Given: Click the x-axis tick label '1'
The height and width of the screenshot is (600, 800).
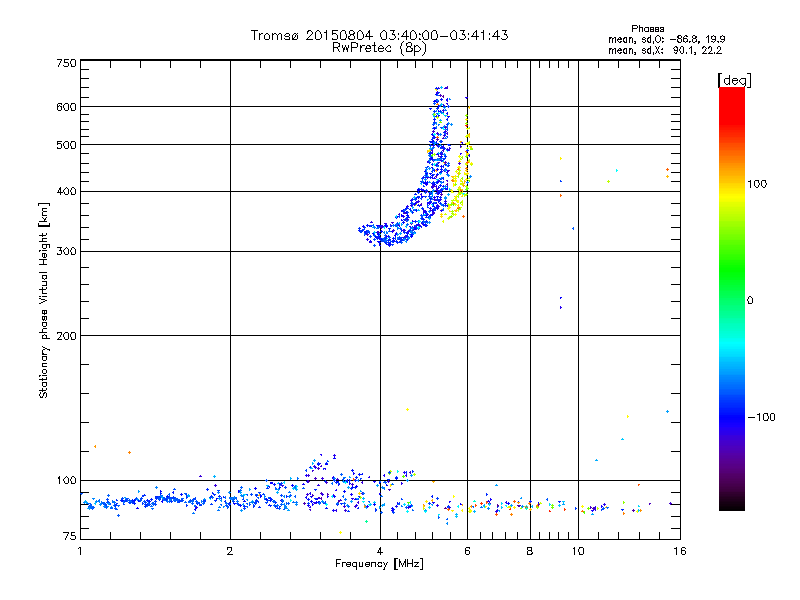Looking at the screenshot, I should click(80, 551).
